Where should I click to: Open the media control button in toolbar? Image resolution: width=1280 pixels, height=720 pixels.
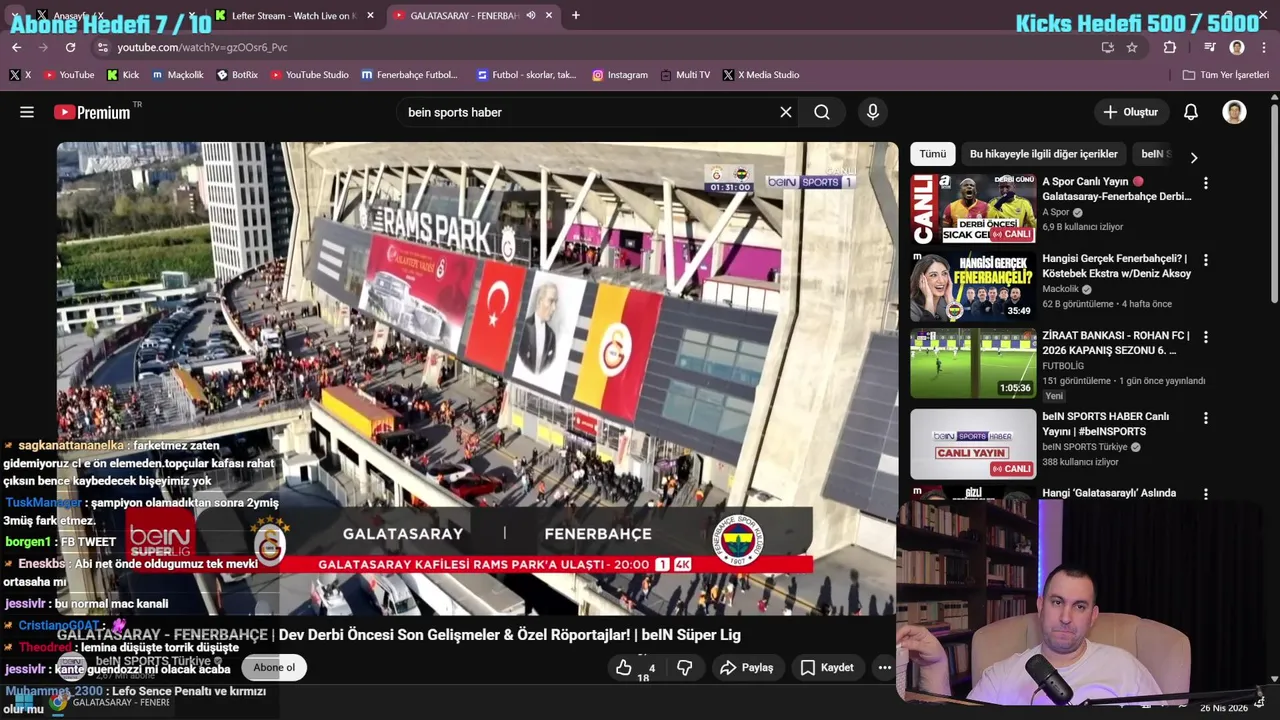pos(1210,47)
